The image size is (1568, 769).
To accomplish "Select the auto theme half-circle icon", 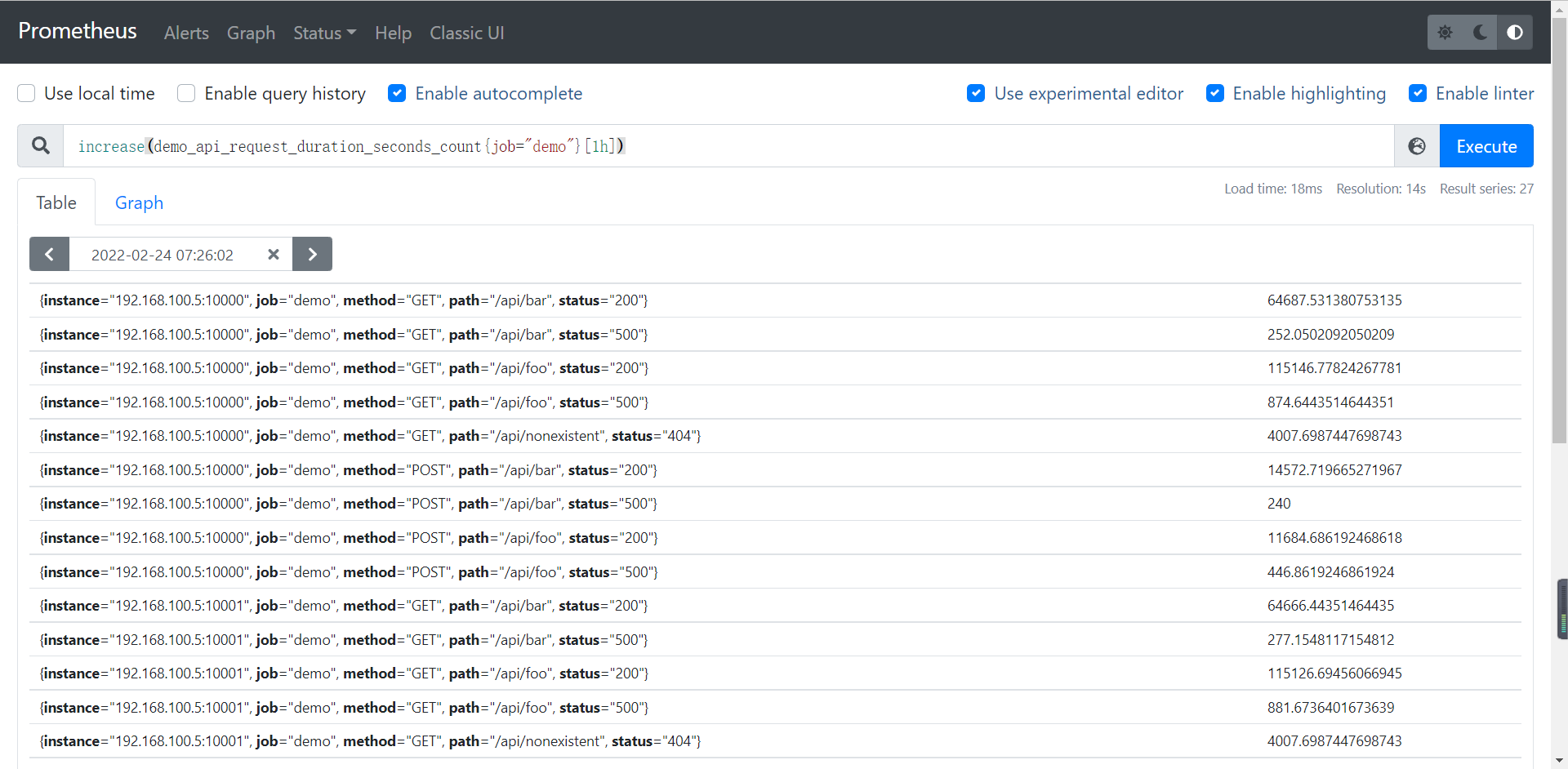I will pos(1515,33).
